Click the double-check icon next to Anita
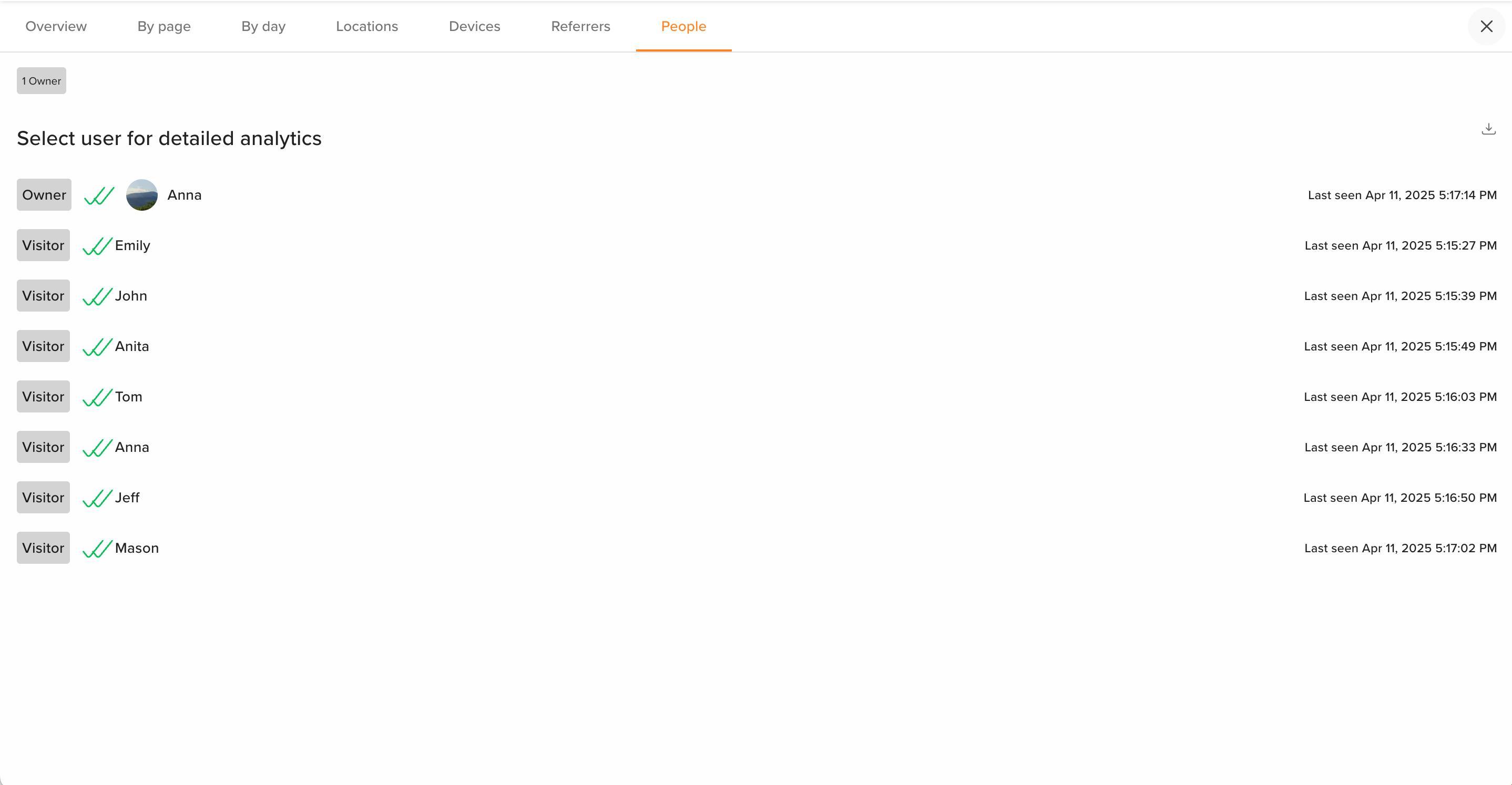The height and width of the screenshot is (785, 1512). (97, 347)
